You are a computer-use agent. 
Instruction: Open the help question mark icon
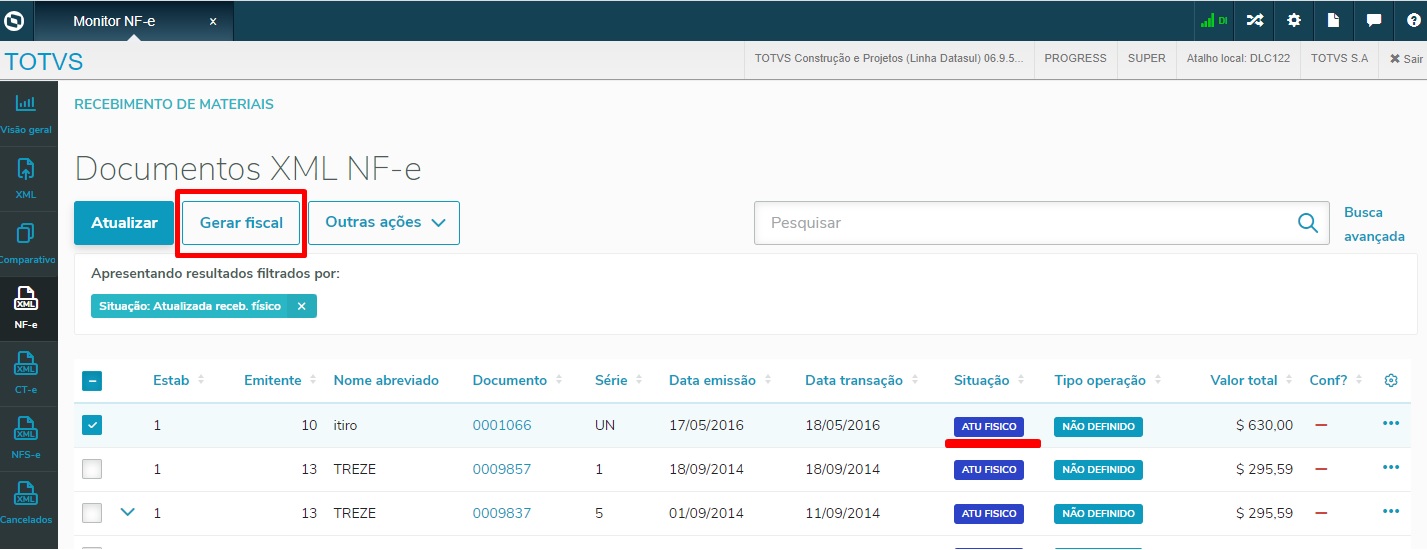pos(1413,20)
